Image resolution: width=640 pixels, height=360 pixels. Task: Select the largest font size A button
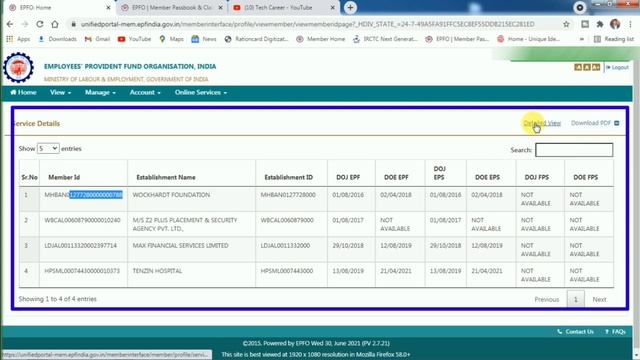tap(596, 67)
